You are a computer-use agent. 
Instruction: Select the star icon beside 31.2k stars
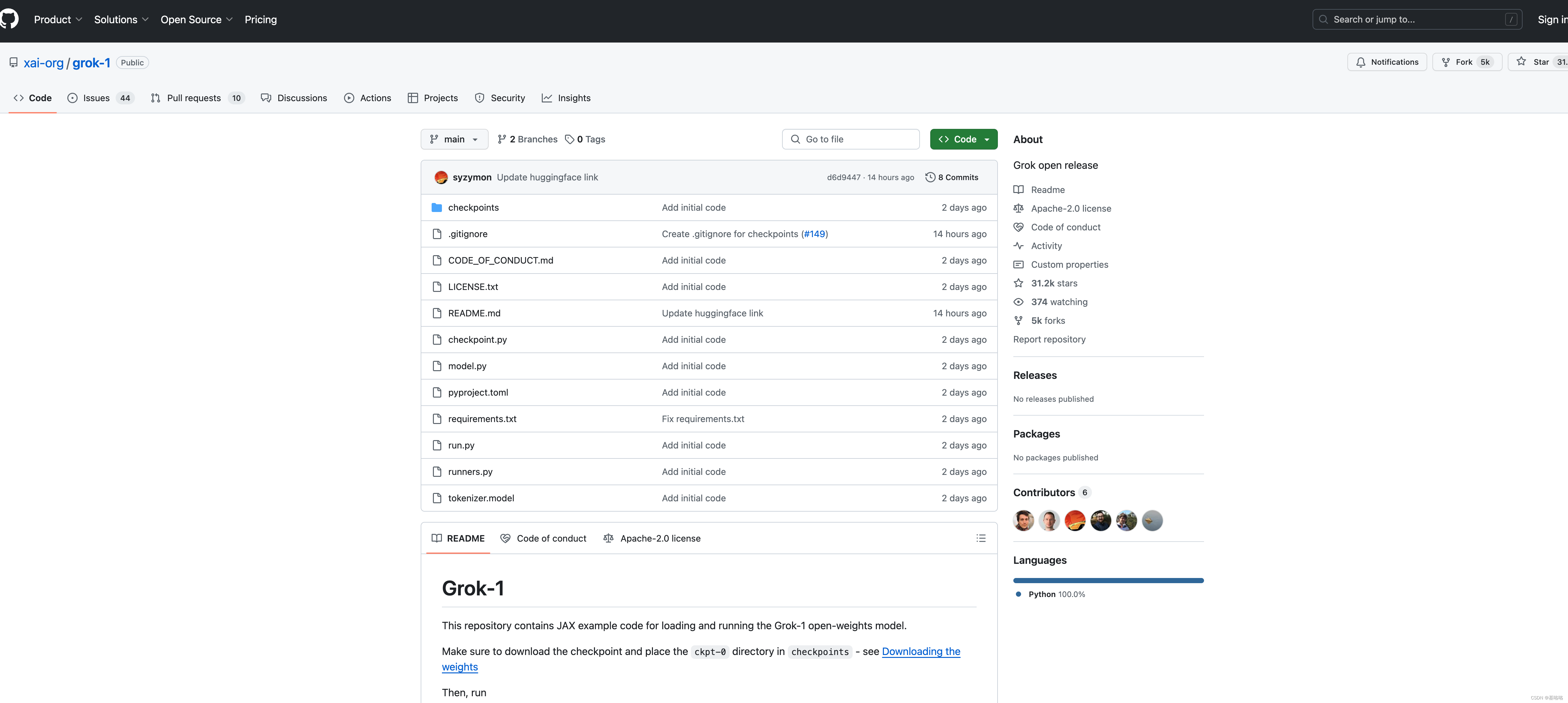point(1018,283)
